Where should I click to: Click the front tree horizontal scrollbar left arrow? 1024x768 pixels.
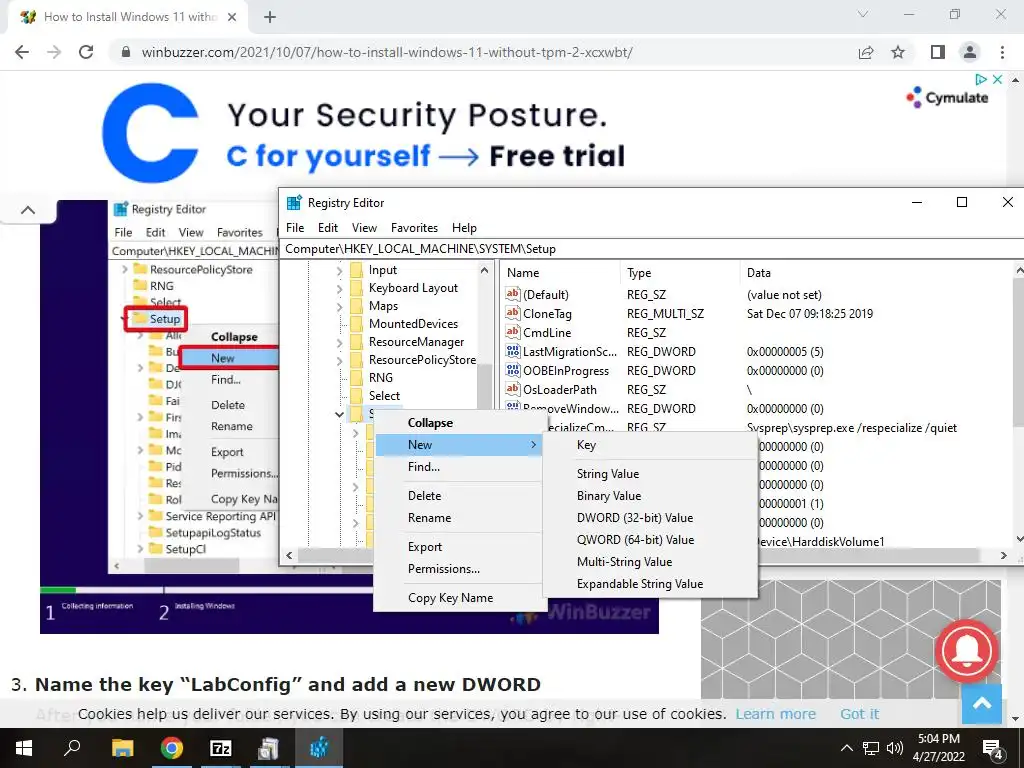[289, 556]
